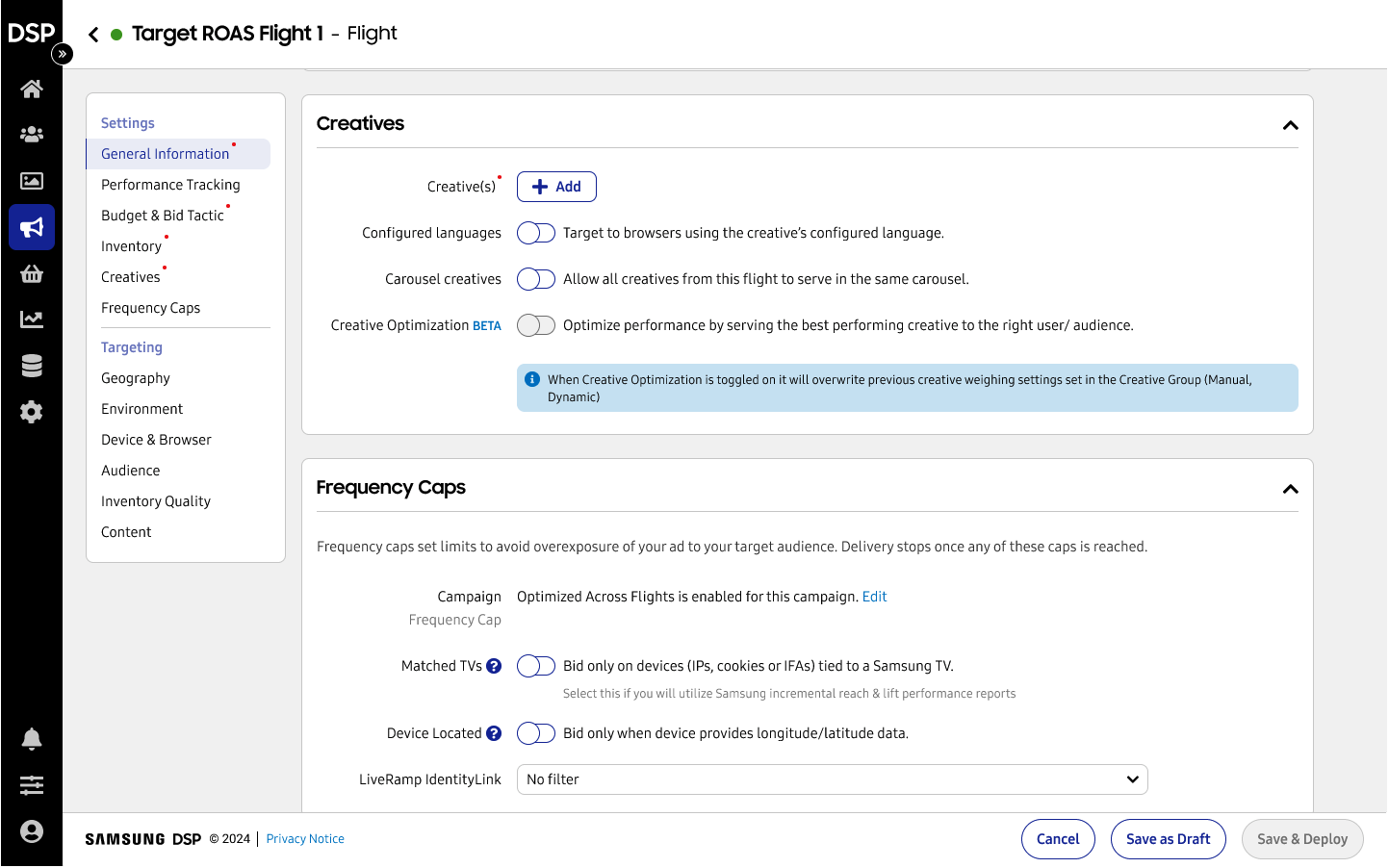The image size is (1389, 868).
Task: Click the Save as Draft button
Action: coord(1168,839)
